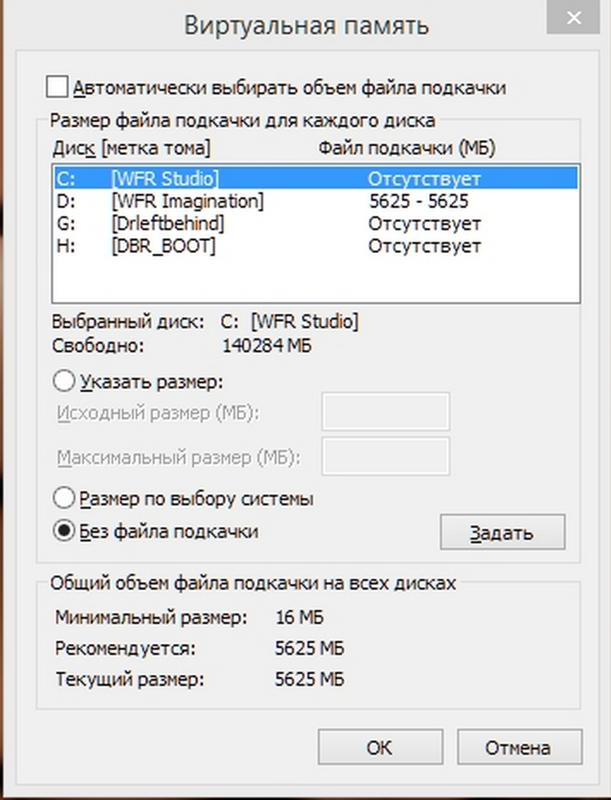Select the 'Указать размер' radio button
611x800 pixels.
64,381
